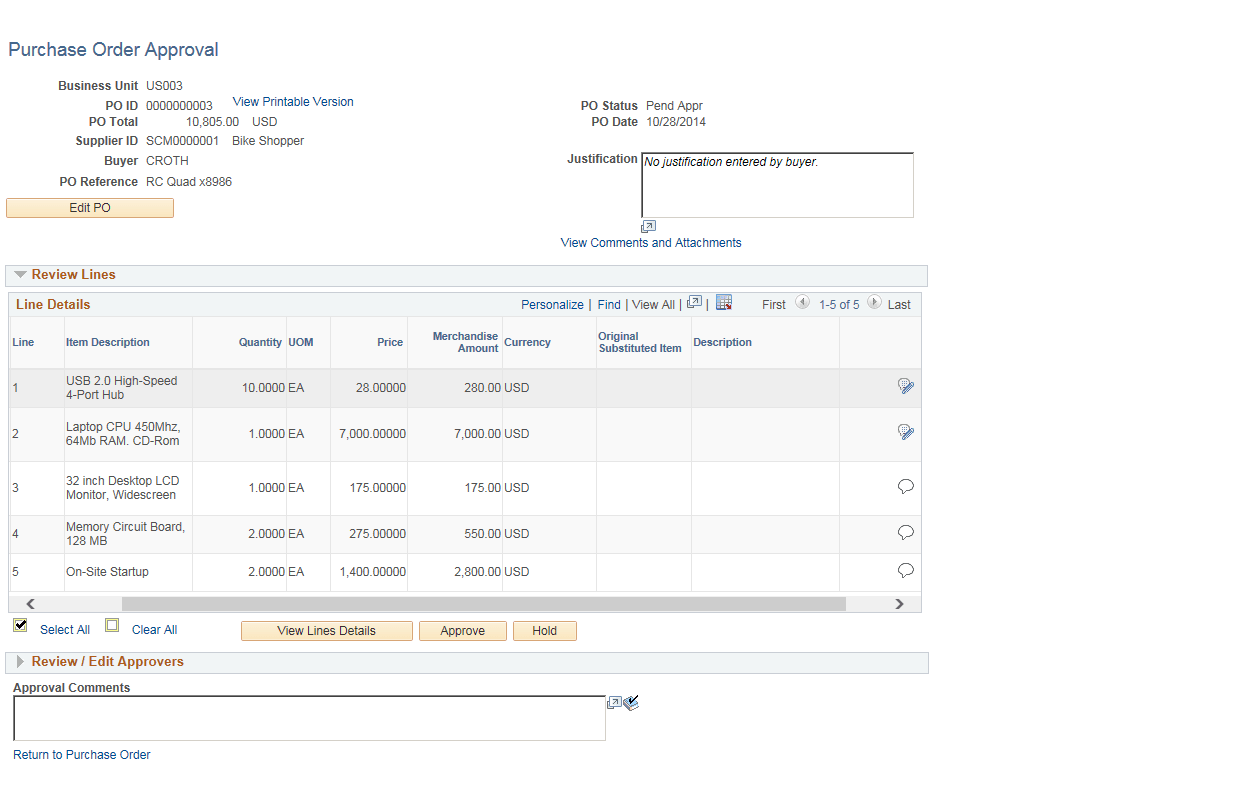
Task: Open the Personalize link
Action: coord(552,304)
